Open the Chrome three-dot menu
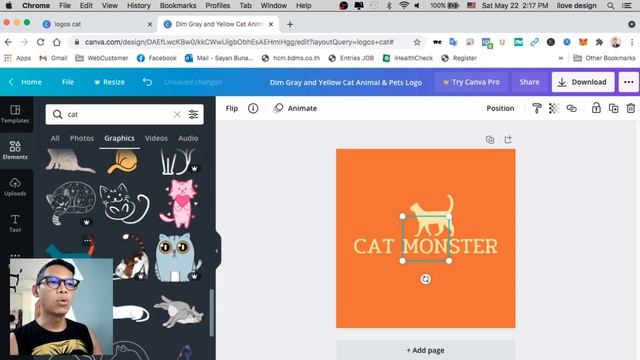This screenshot has width=640, height=360. 632,42
